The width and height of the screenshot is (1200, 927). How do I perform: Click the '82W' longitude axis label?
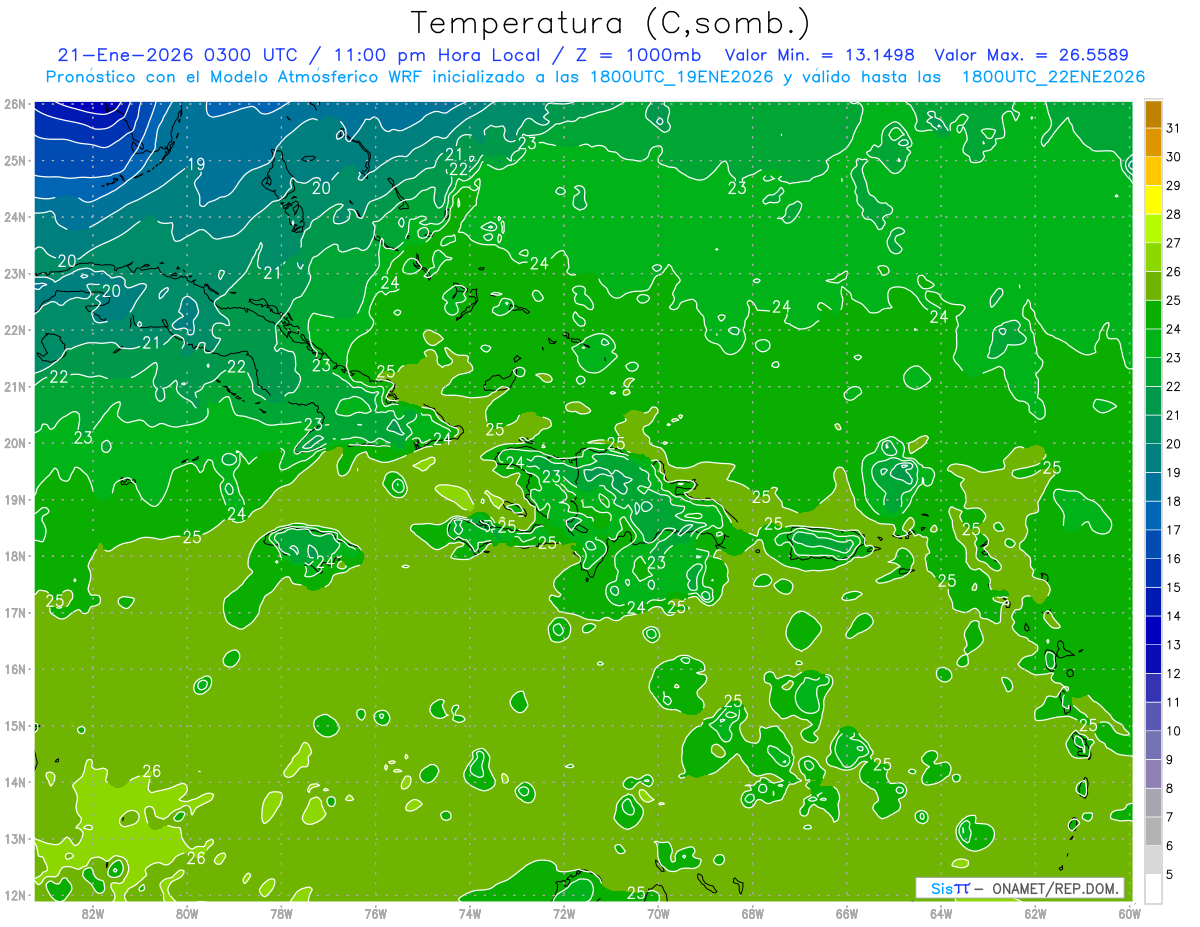coord(93,912)
